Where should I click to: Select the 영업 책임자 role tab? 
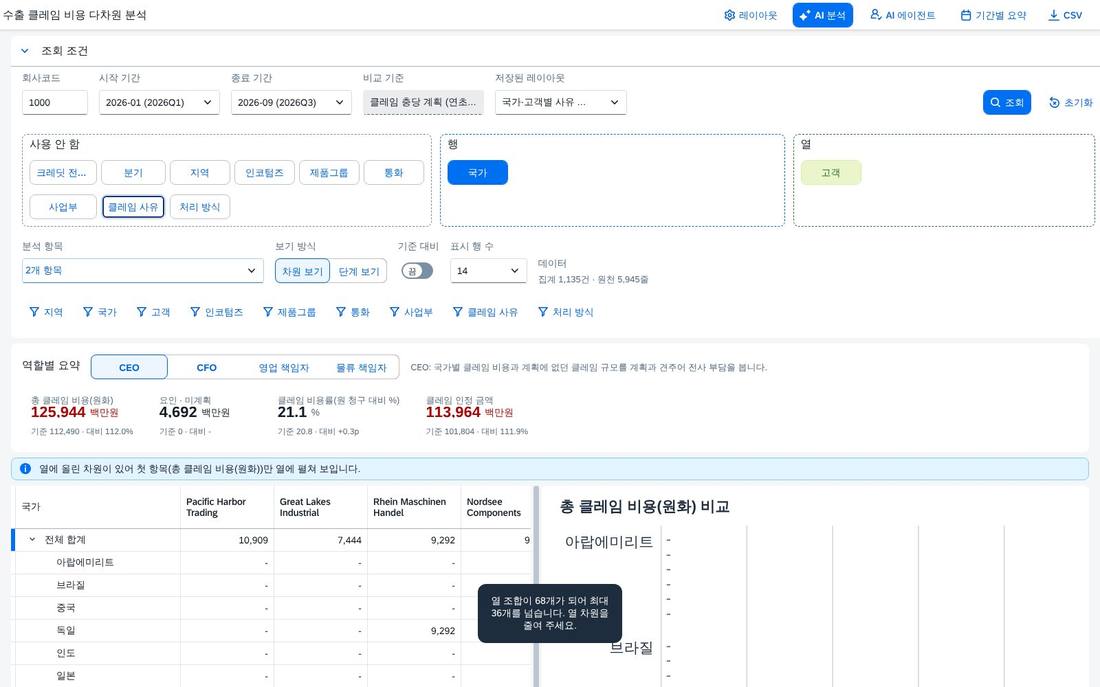coord(283,367)
